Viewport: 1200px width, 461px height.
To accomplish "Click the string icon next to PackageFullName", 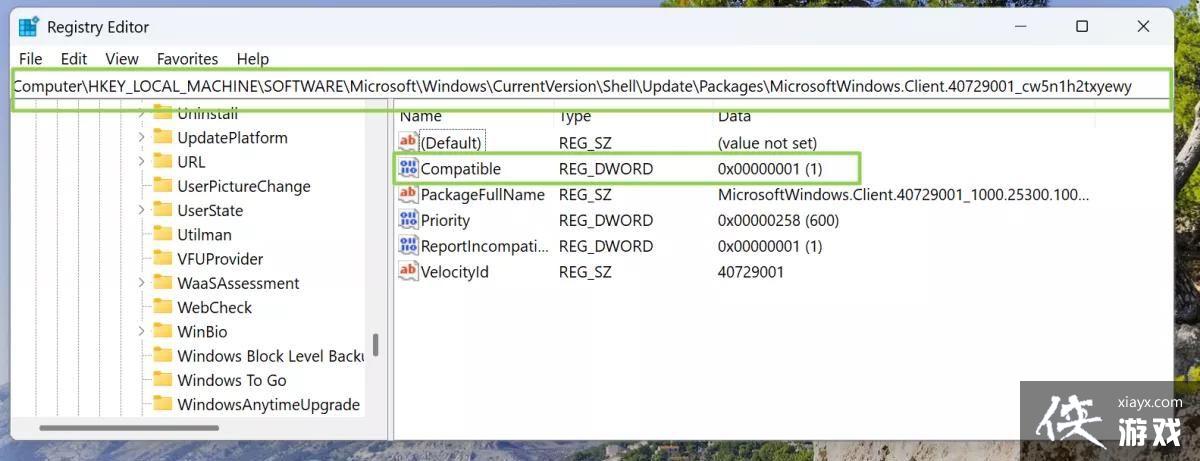I will point(408,194).
